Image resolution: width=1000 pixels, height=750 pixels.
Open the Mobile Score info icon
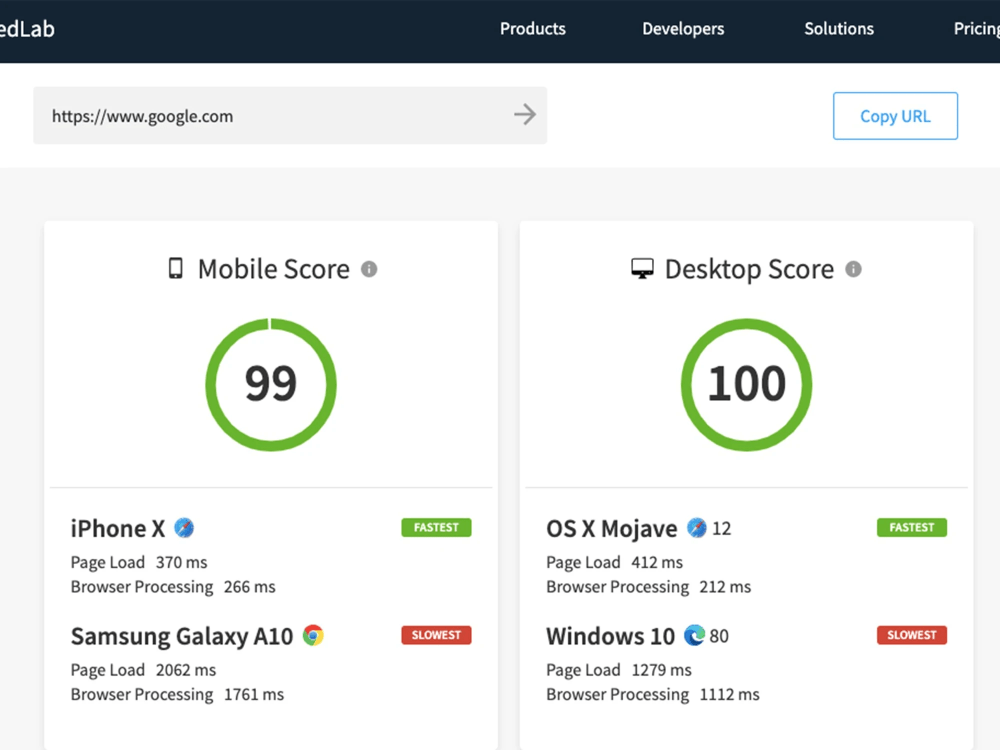tap(369, 269)
